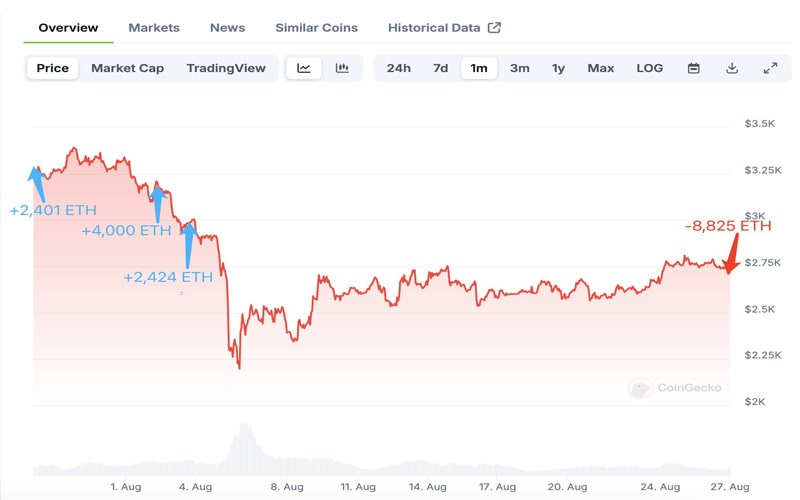This screenshot has width=800, height=500.
Task: Switch to TradingView chart mode
Action: pos(226,68)
